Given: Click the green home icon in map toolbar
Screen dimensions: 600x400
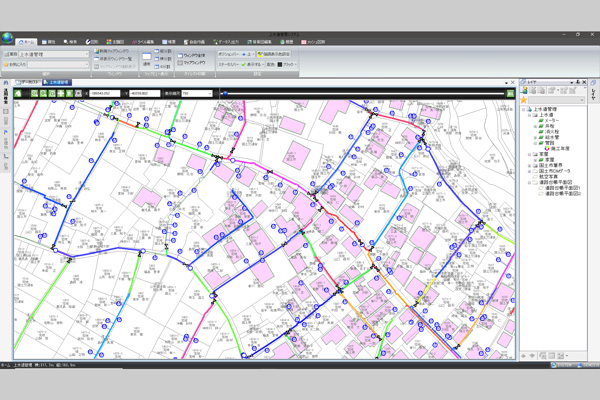Looking at the screenshot, I should pyautogui.click(x=18, y=93).
